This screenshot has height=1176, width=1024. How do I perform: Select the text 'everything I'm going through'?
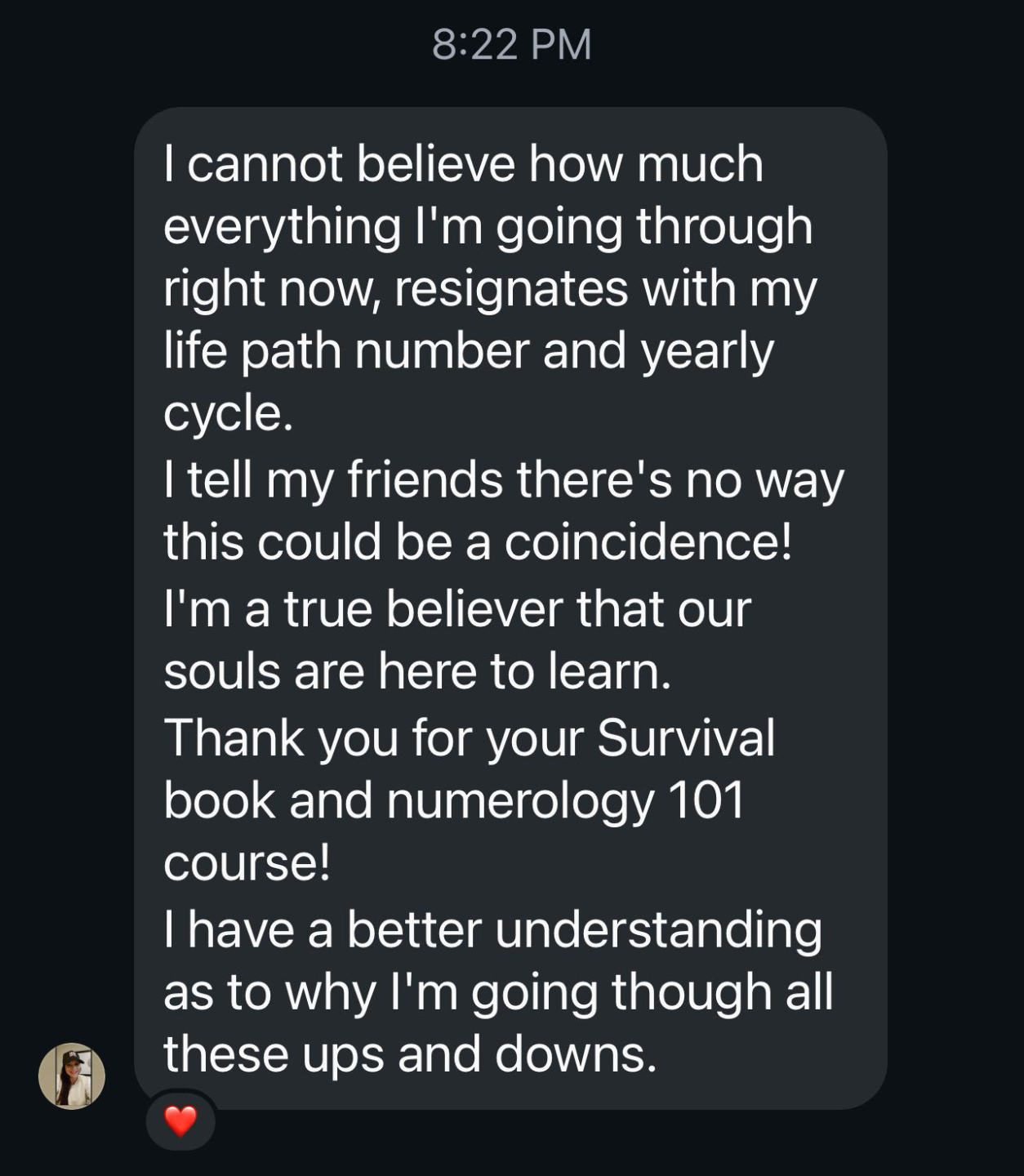pyautogui.click(x=488, y=226)
